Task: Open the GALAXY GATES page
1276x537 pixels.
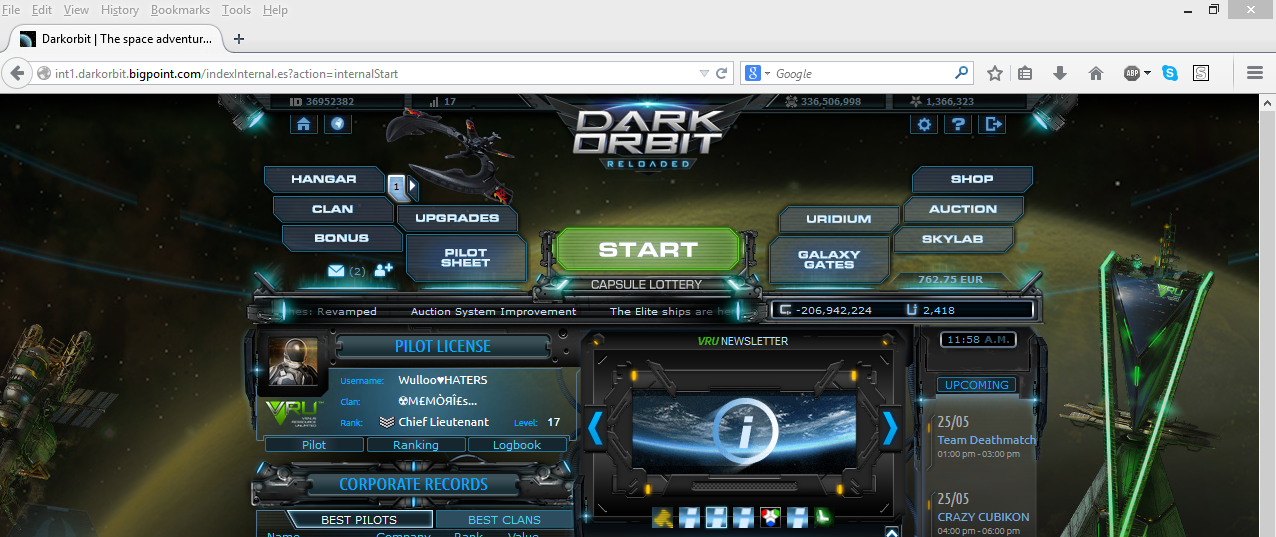Action: [829, 259]
